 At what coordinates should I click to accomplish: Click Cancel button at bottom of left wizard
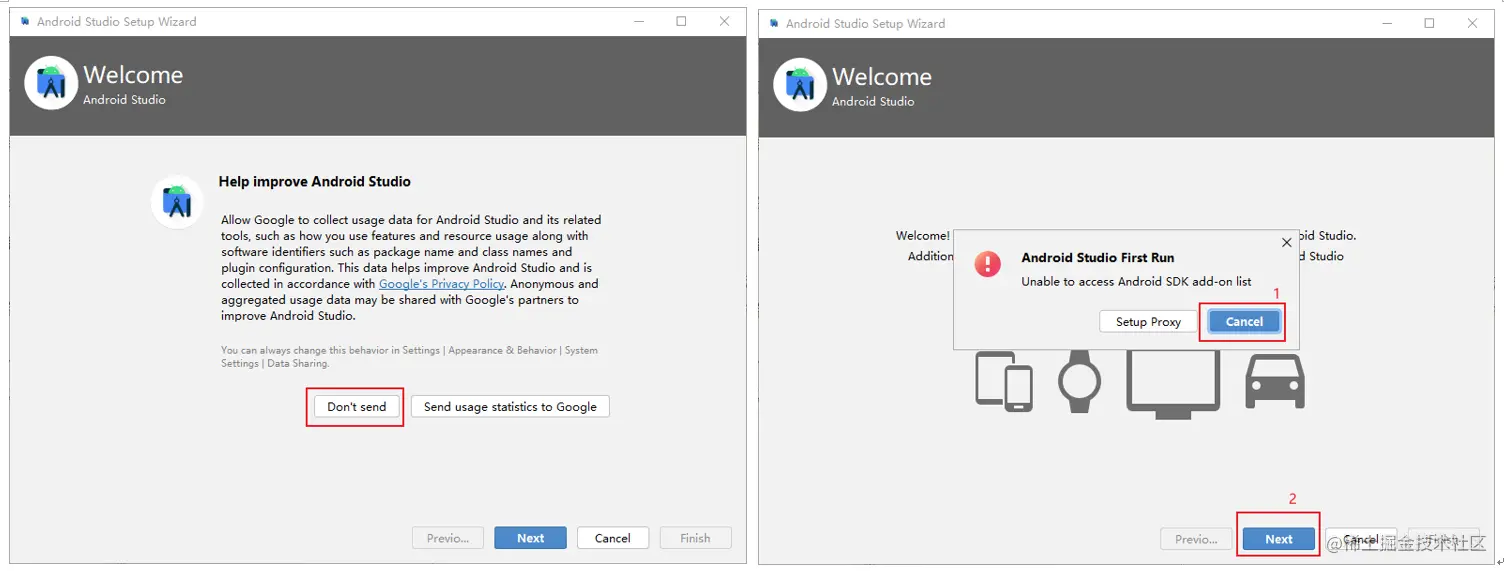(612, 538)
